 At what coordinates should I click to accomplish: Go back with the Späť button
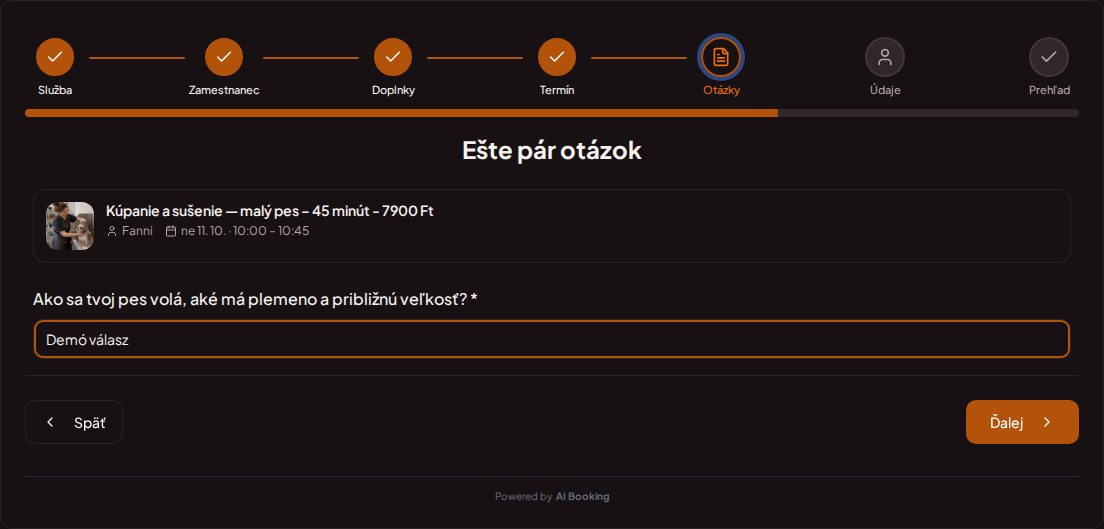[x=74, y=422]
